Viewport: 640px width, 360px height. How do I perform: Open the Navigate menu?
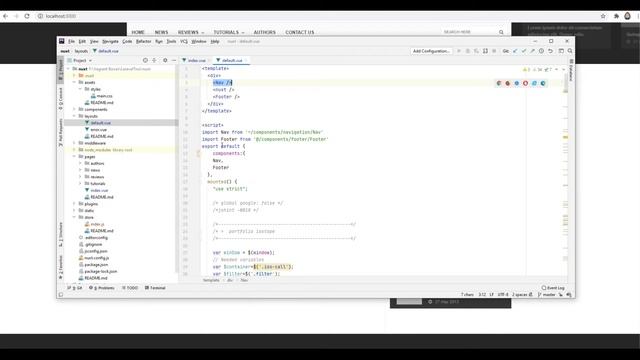pyautogui.click(x=110, y=42)
